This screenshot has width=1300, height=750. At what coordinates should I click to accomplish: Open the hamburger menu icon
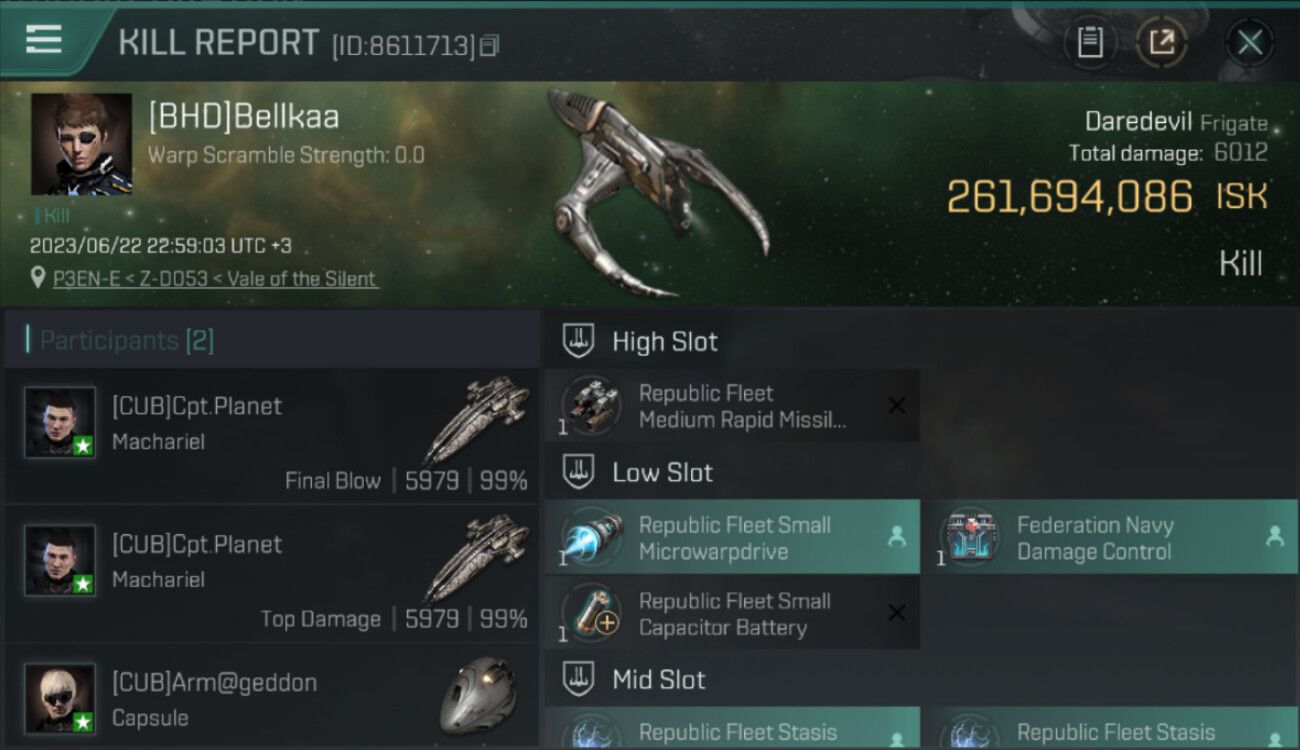[44, 40]
